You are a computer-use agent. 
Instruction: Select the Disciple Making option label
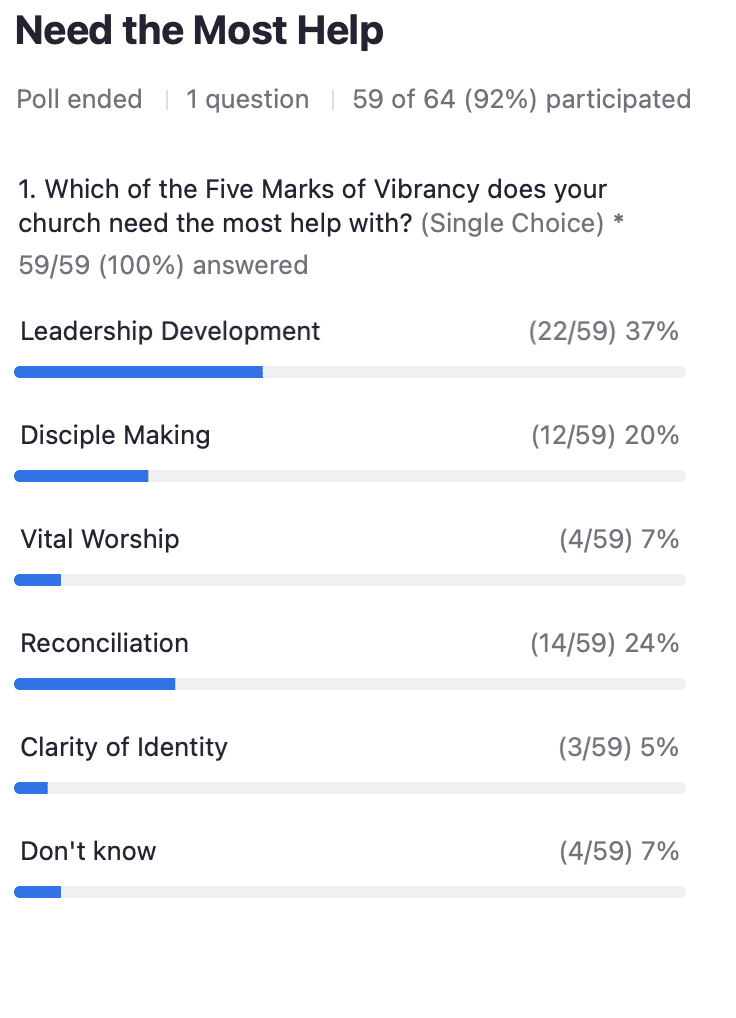pyautogui.click(x=115, y=435)
